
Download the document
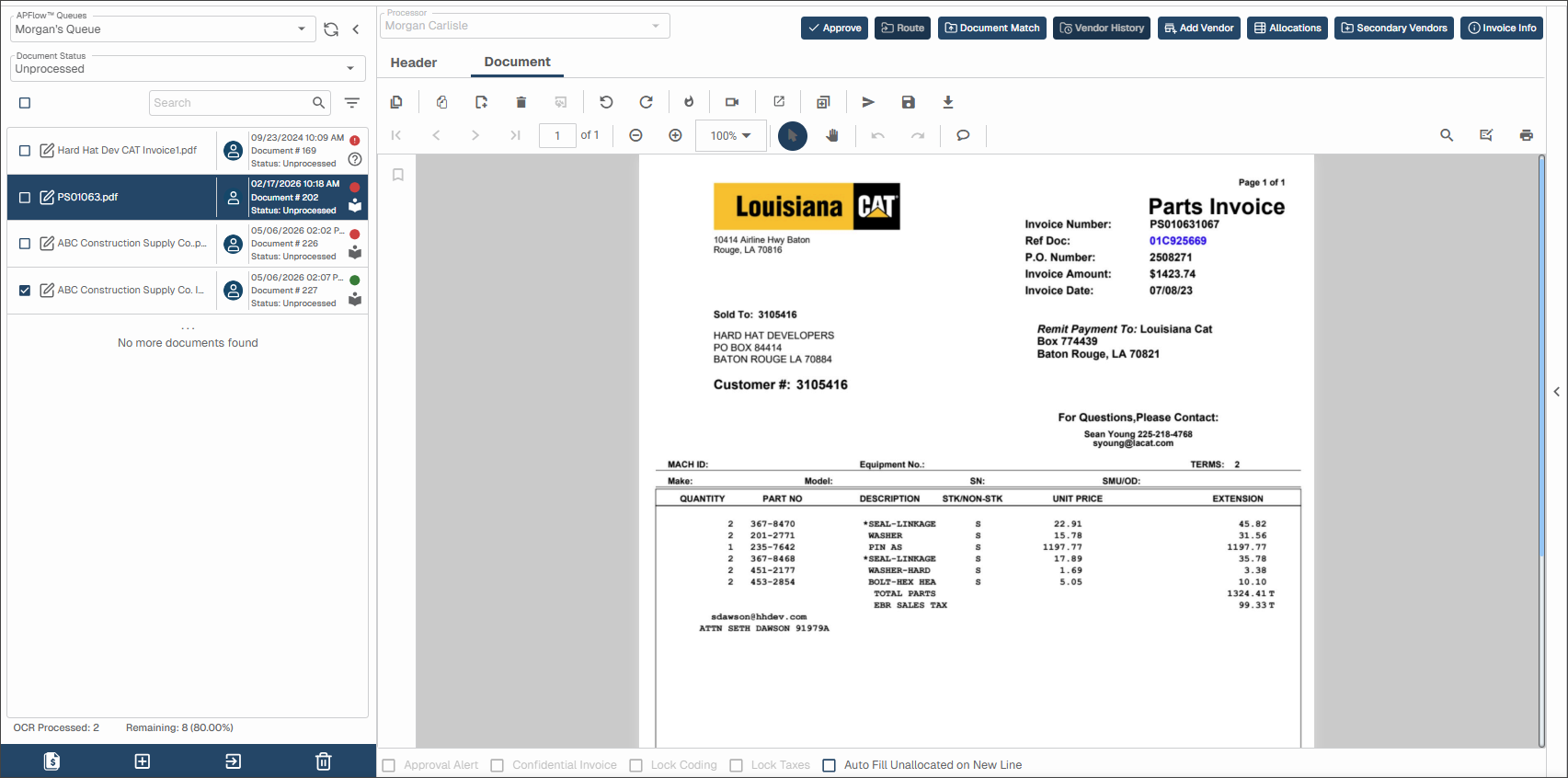(x=948, y=102)
